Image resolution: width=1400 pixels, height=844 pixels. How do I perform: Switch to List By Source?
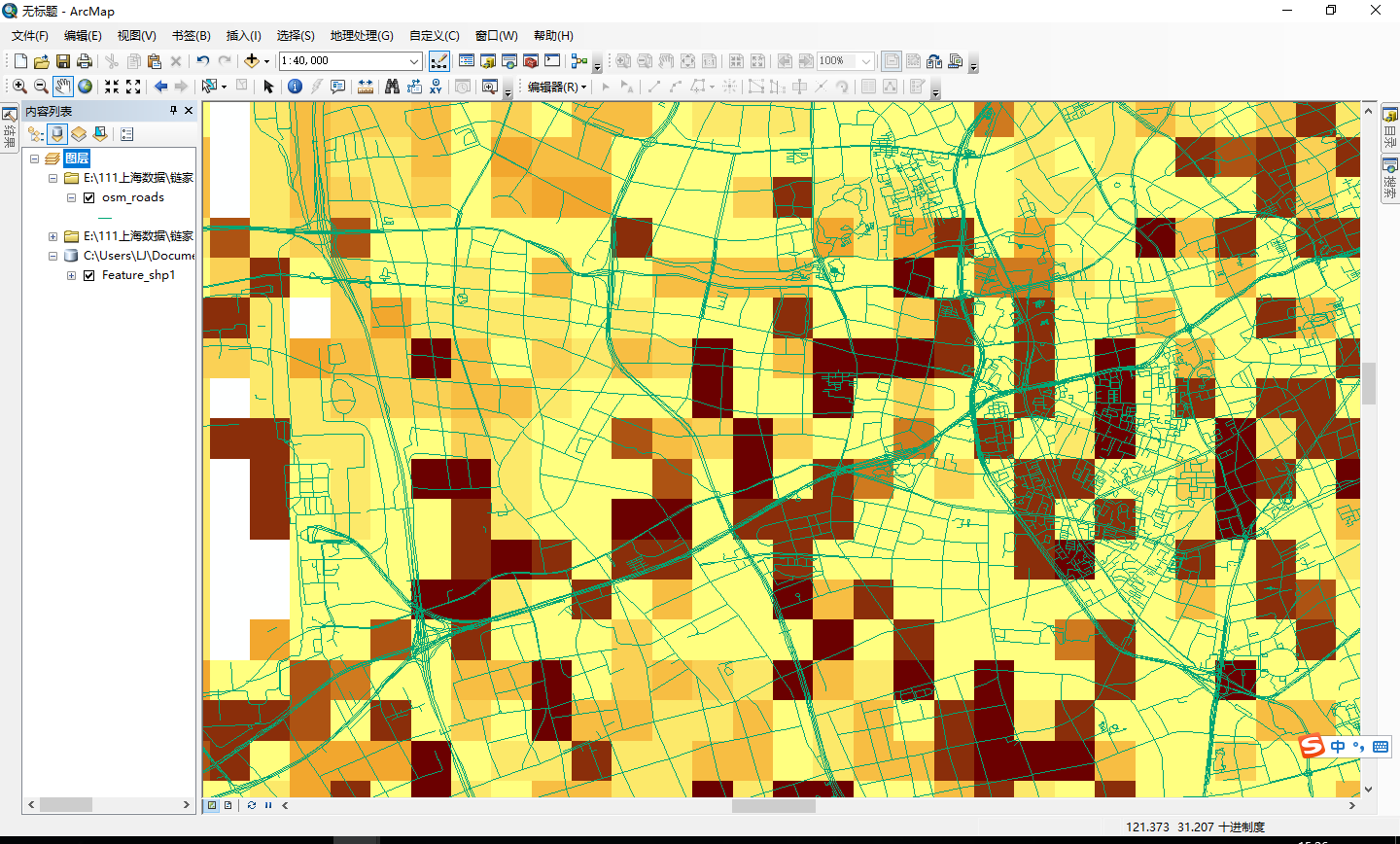57,134
